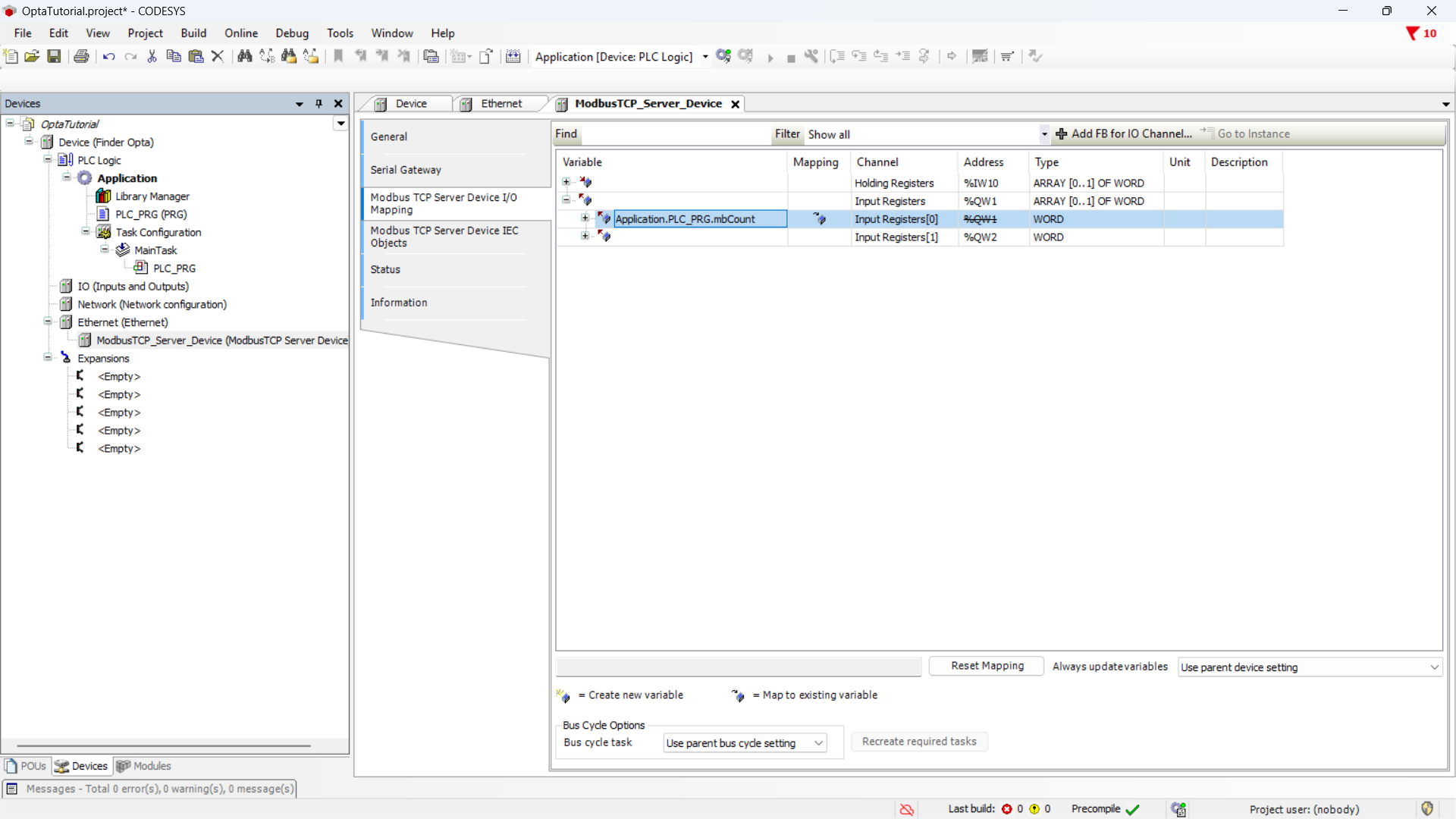The image size is (1456, 819).
Task: Toggle mapping icon for Input Registers[0]
Action: pos(819,219)
